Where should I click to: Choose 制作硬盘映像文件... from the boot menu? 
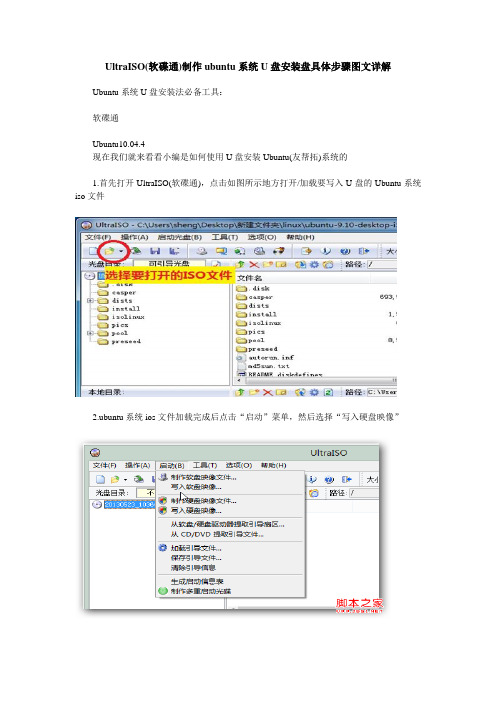[231, 501]
